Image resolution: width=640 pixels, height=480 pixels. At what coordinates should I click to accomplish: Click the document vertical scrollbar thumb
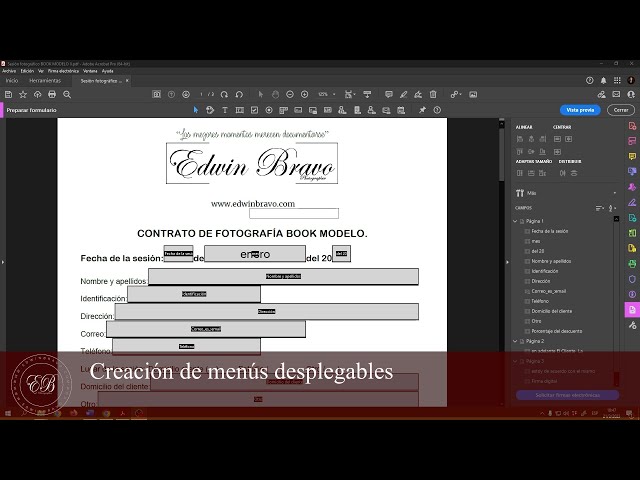502,155
